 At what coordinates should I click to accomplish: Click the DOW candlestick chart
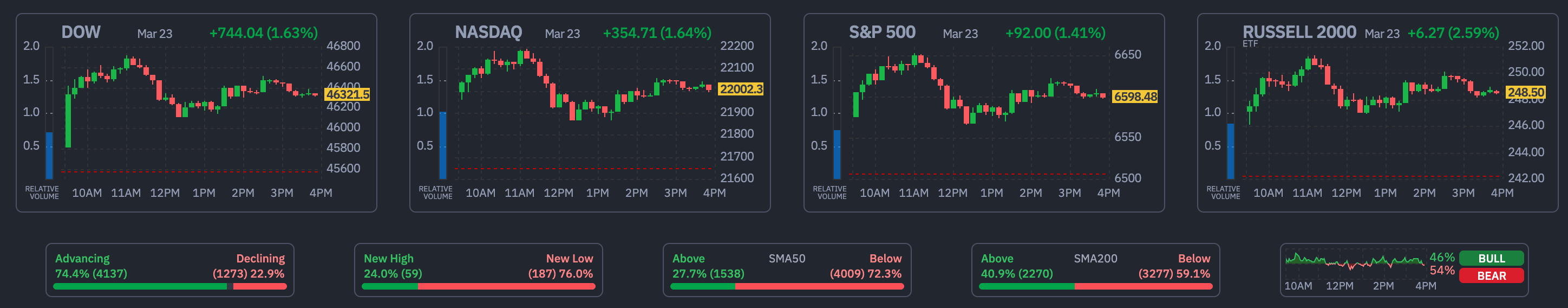coord(191,112)
